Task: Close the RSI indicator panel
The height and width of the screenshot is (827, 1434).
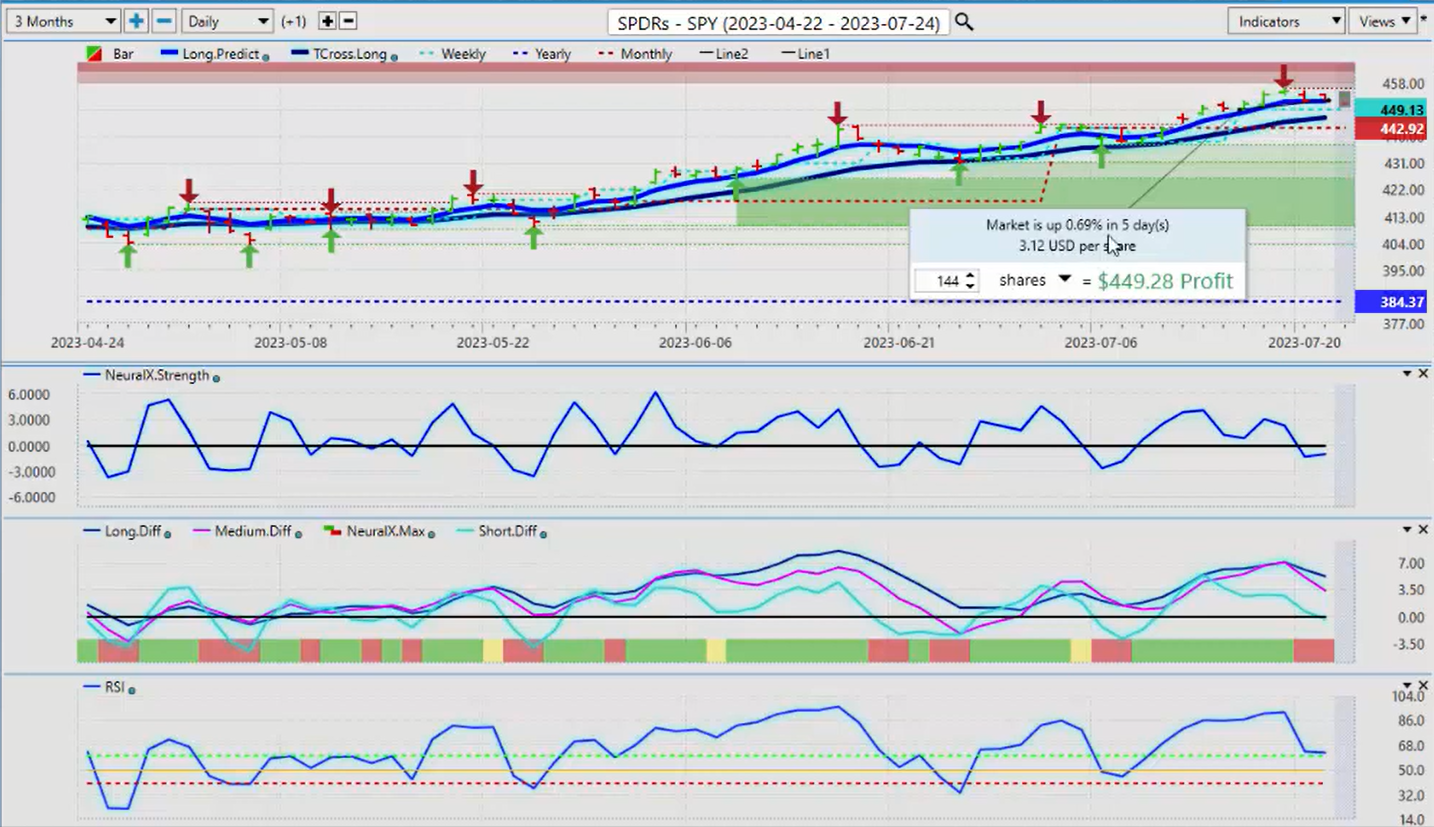Action: click(x=1423, y=686)
